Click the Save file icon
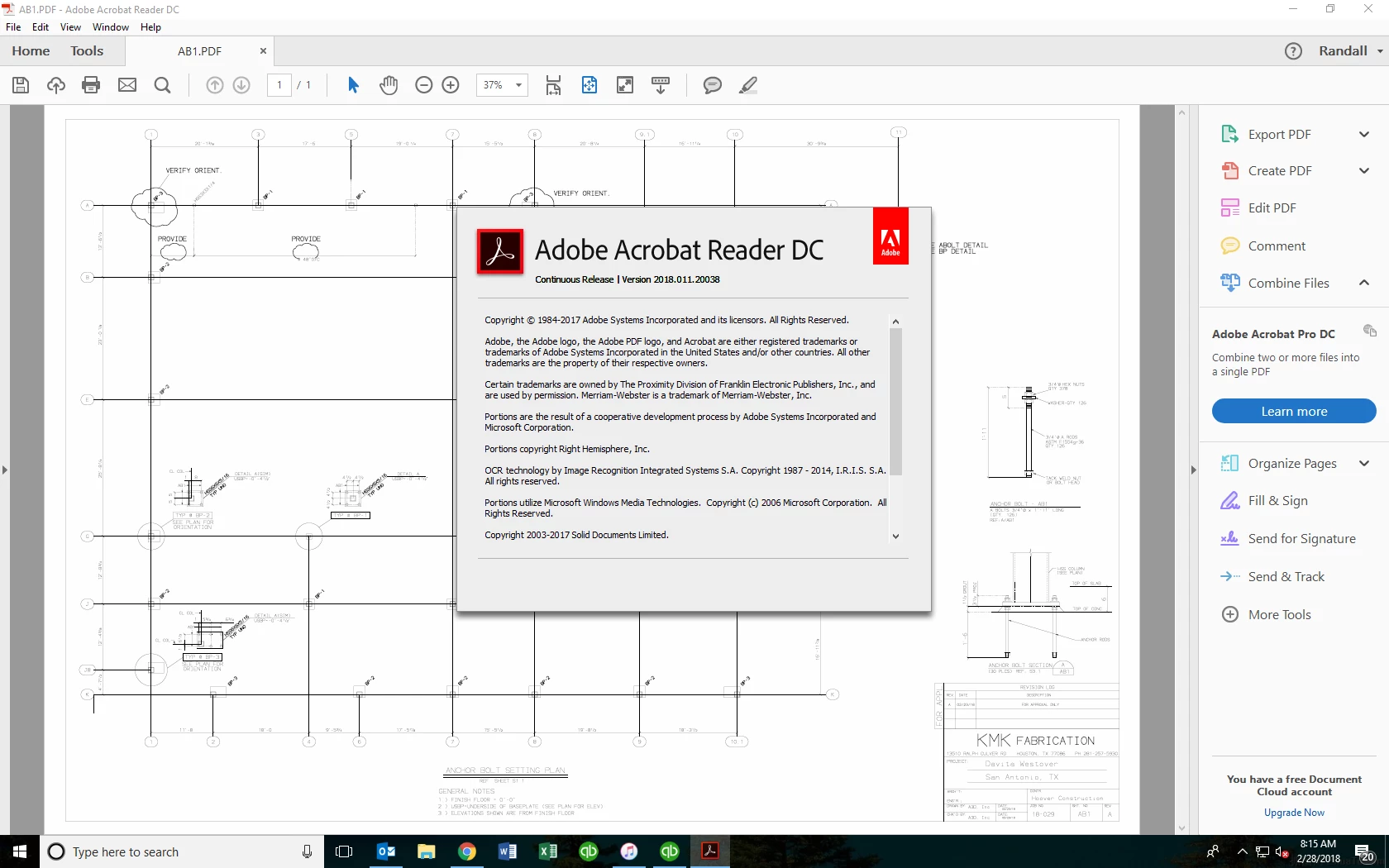 click(x=21, y=85)
